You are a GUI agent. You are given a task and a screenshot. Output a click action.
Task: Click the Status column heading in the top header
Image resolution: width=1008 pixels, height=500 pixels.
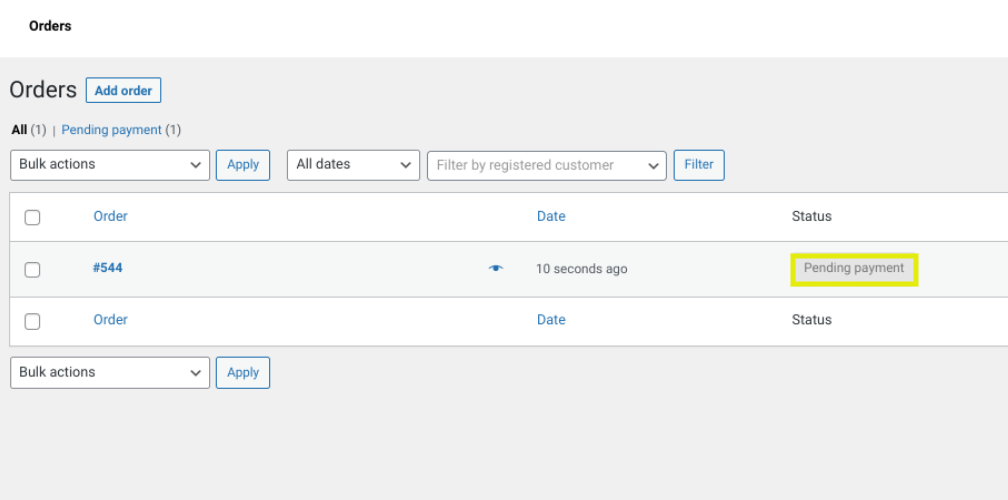pyautogui.click(x=811, y=217)
